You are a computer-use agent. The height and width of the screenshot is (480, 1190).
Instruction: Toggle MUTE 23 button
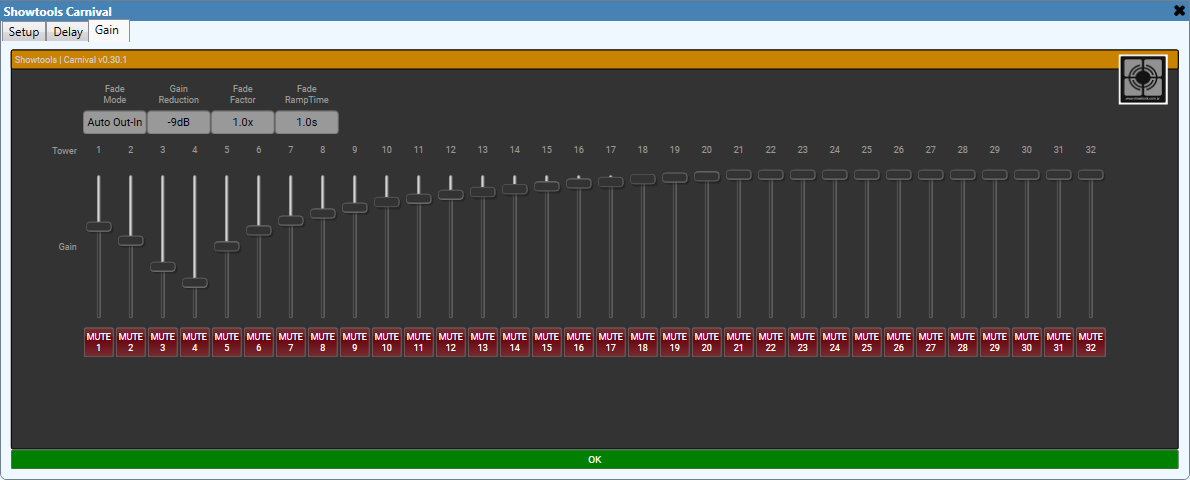(803, 342)
